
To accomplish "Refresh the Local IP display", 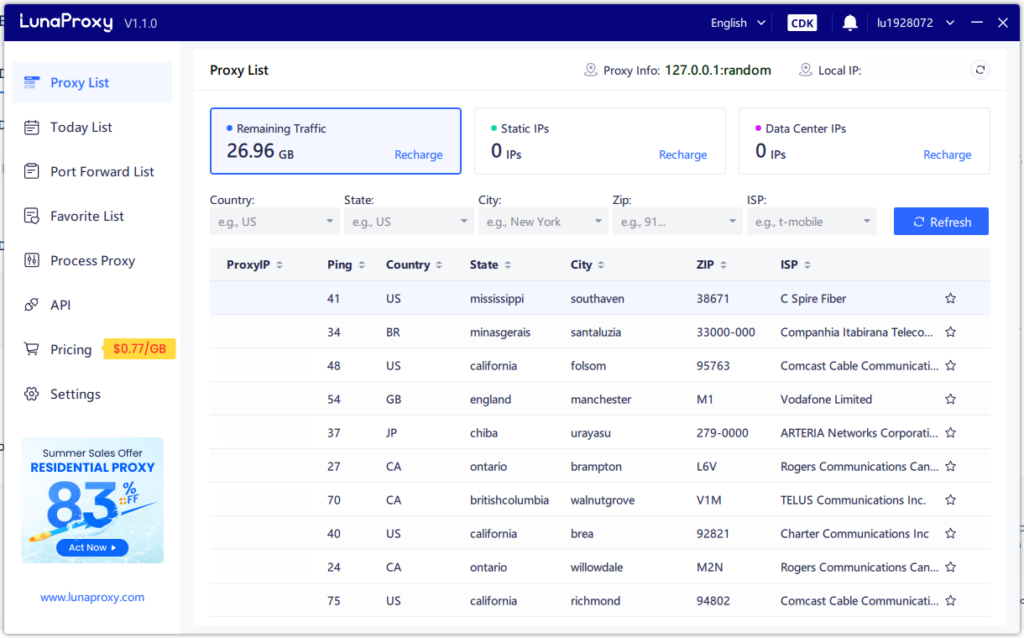I will pyautogui.click(x=980, y=70).
